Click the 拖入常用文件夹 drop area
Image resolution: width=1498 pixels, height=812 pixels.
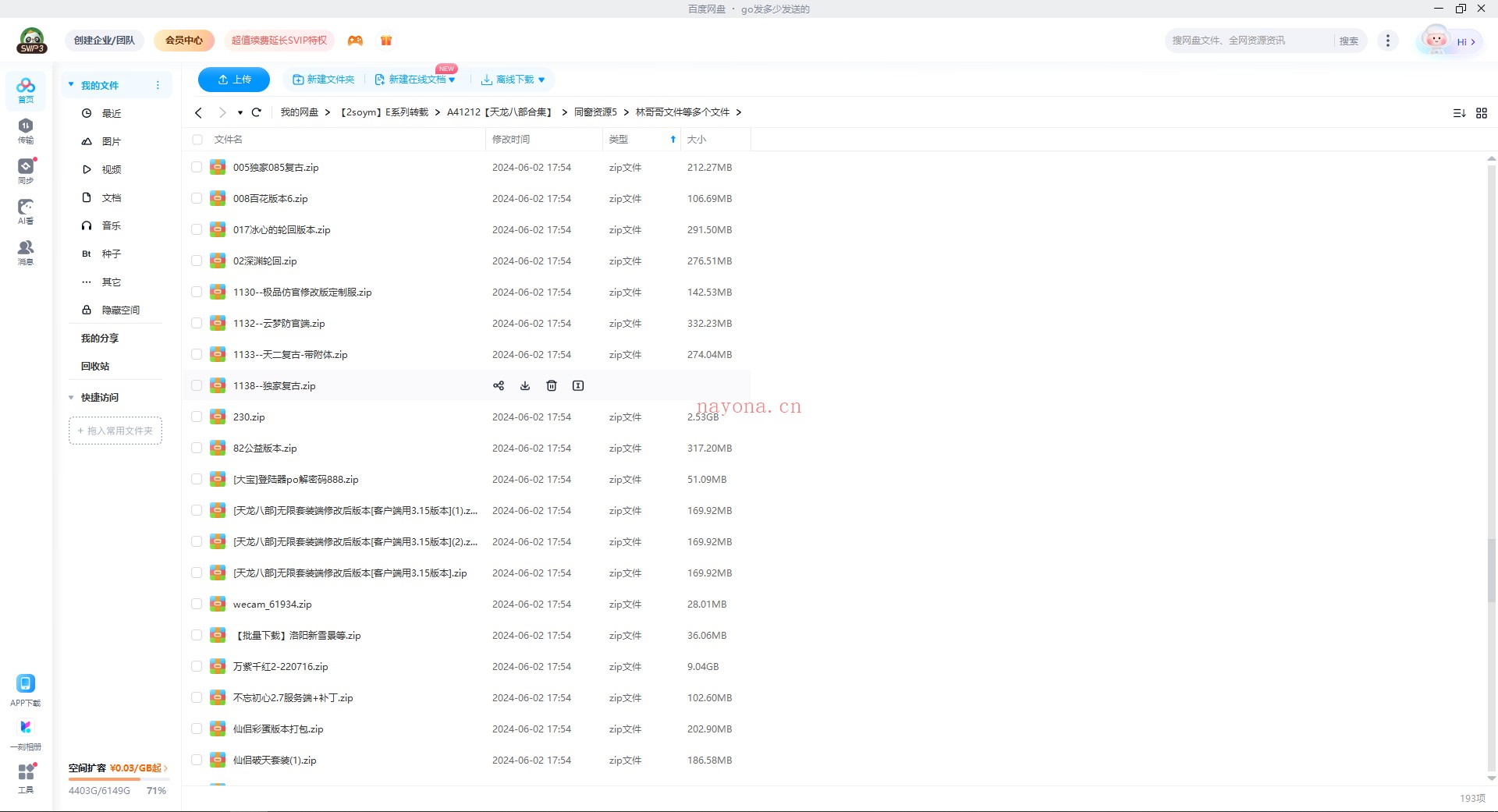click(115, 431)
